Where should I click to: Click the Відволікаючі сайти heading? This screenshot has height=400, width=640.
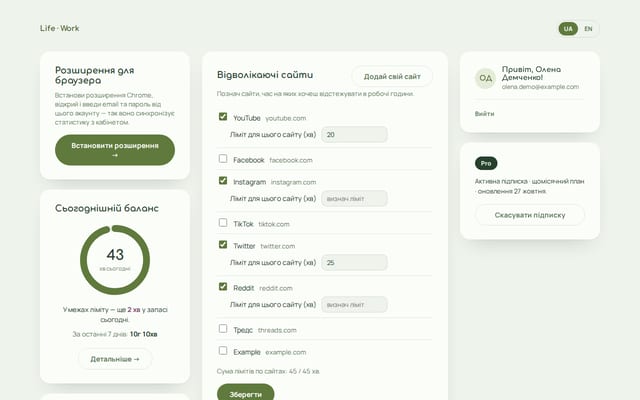click(x=265, y=75)
